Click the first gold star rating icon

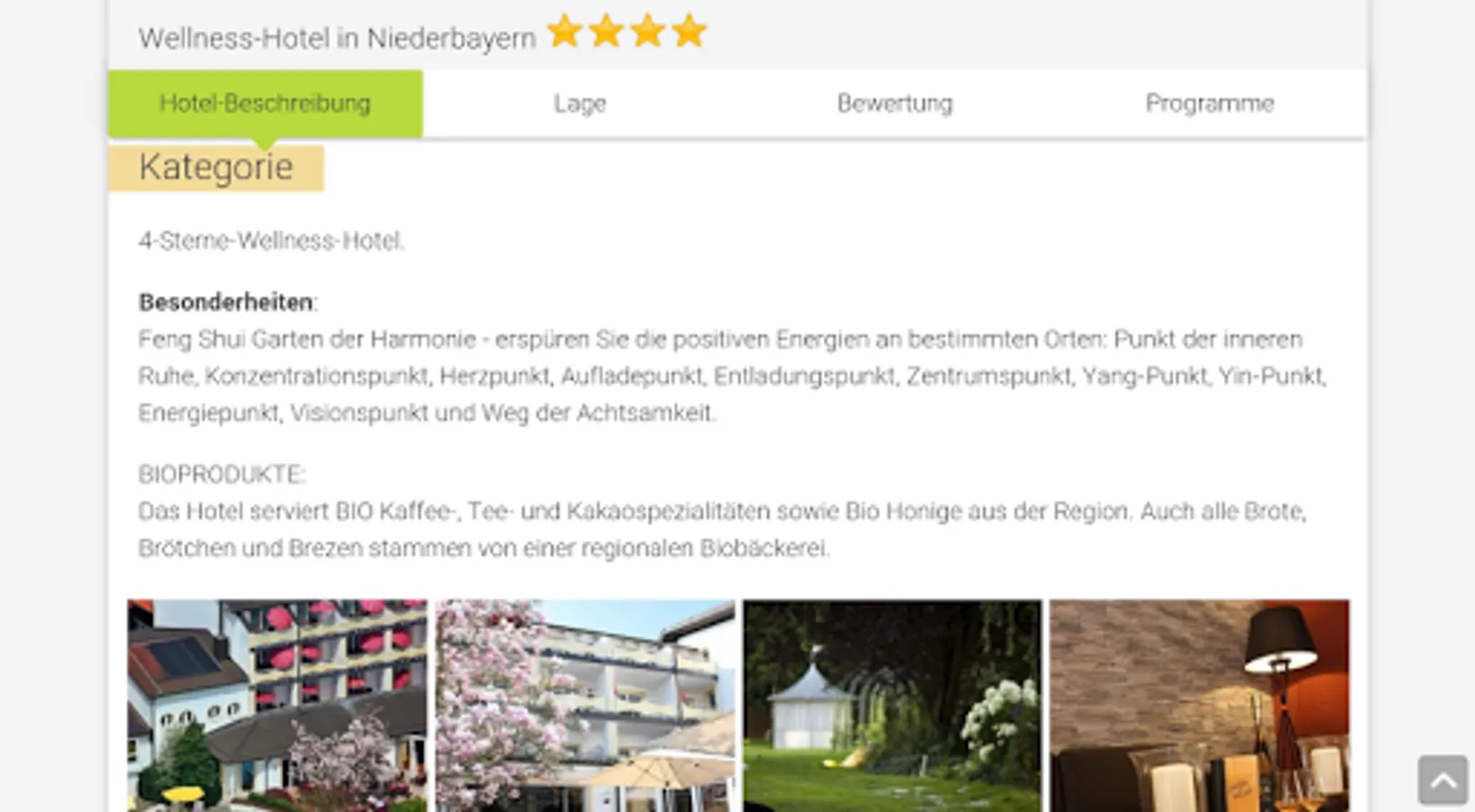click(565, 32)
